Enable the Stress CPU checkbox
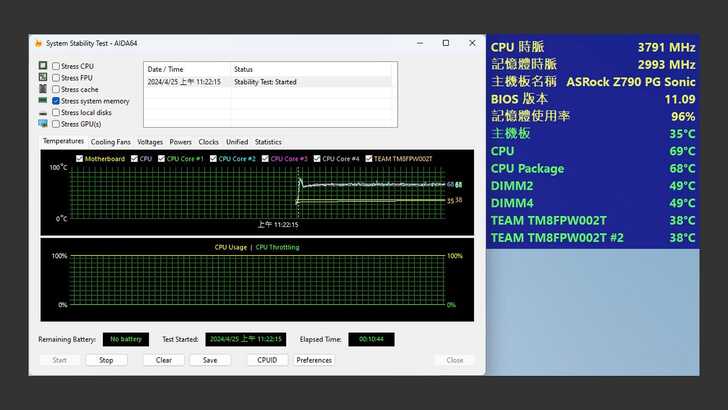The image size is (728, 410). coord(56,66)
